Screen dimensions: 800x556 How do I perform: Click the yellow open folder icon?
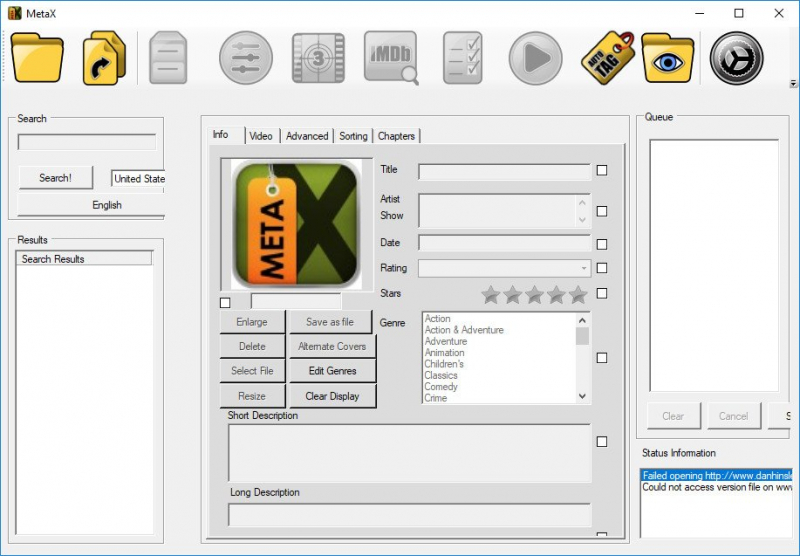(x=38, y=58)
